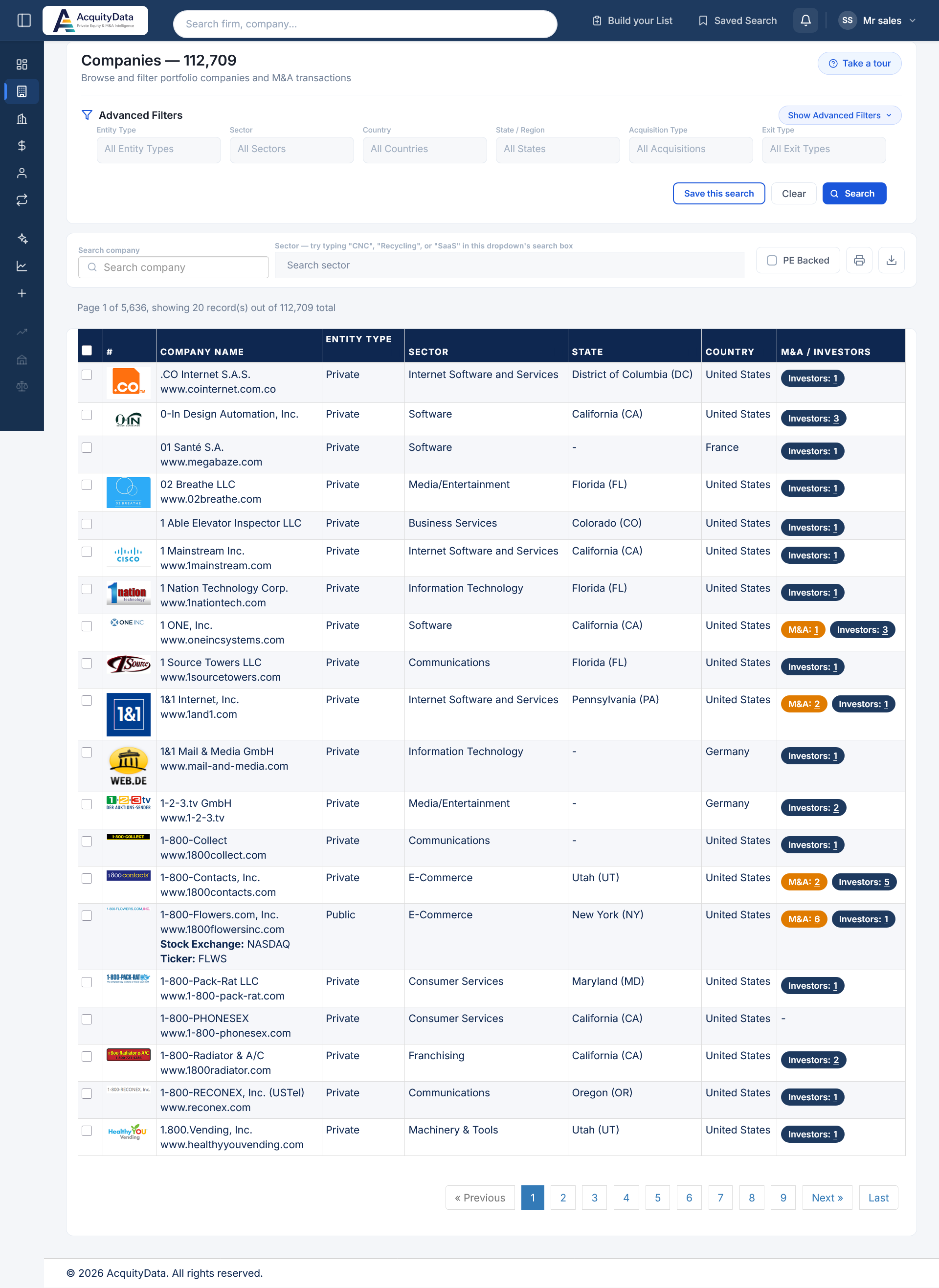Open the notifications bell
This screenshot has width=939, height=1288.
pos(805,21)
